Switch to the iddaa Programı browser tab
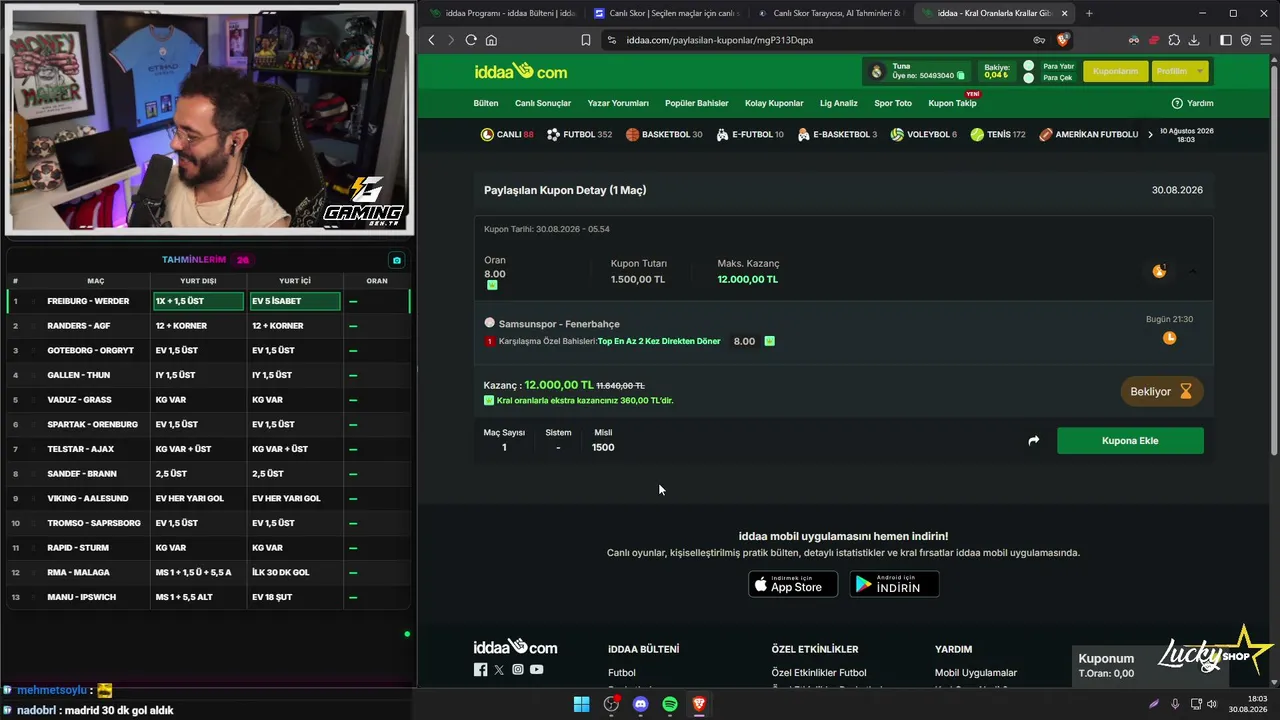The image size is (1280, 720). point(502,13)
